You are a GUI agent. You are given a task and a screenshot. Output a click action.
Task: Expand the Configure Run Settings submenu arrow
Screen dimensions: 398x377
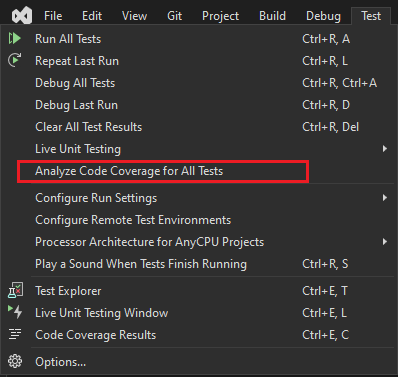tap(385, 198)
